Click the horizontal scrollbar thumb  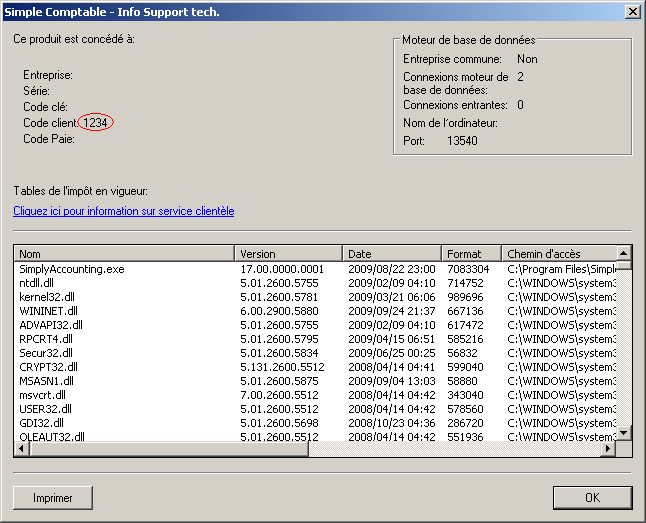[169, 449]
